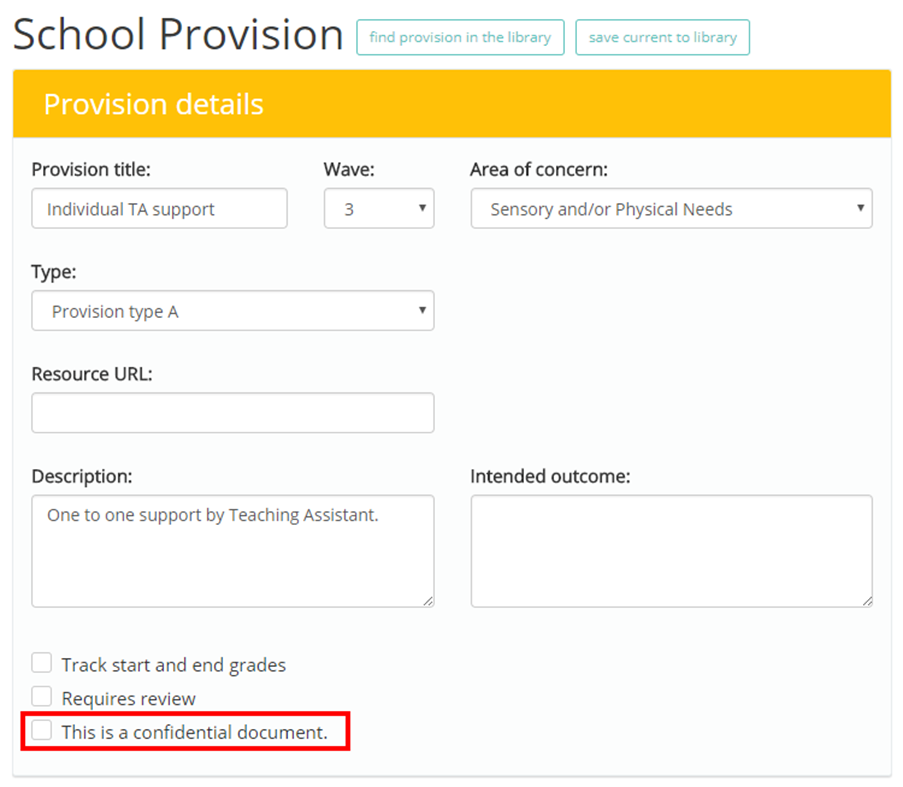The image size is (903, 787).
Task: Select the Provision title input field
Action: click(x=158, y=208)
